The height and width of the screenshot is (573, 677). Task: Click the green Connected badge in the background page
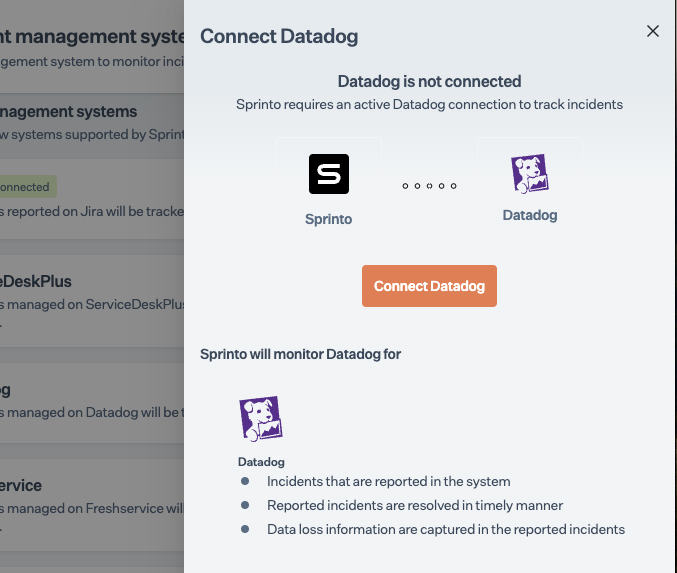(x=28, y=187)
